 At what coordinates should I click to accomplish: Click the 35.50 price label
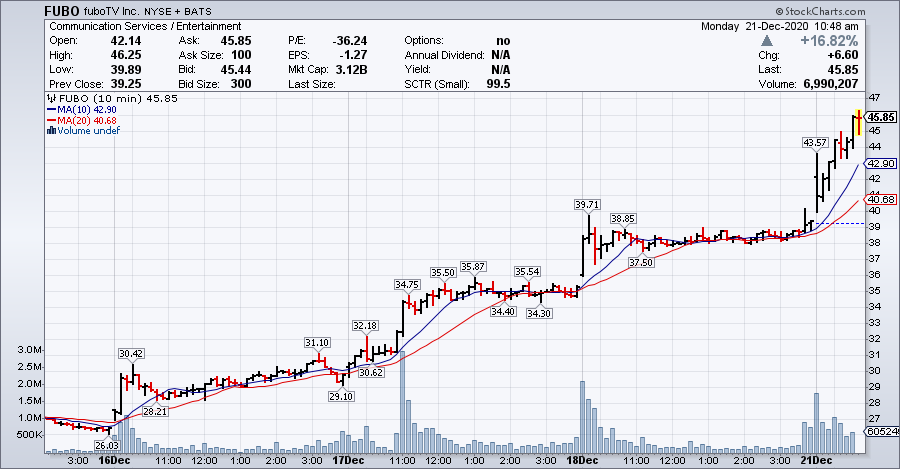pos(443,273)
